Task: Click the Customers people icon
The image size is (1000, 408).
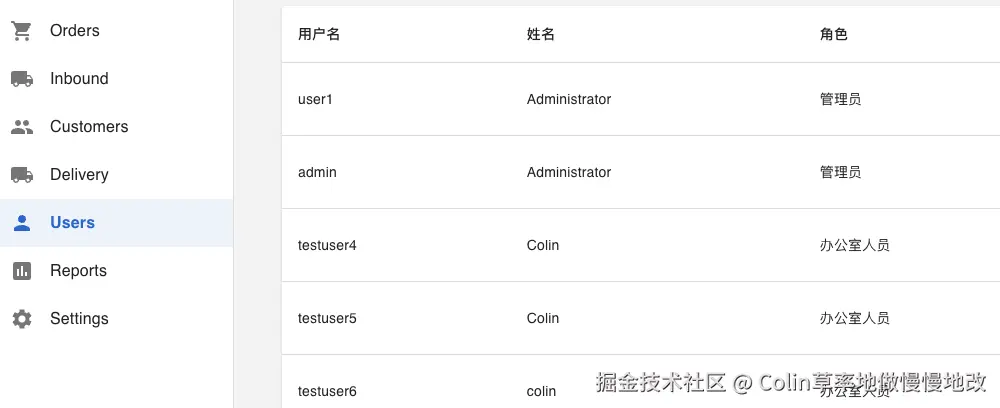Action: point(22,127)
